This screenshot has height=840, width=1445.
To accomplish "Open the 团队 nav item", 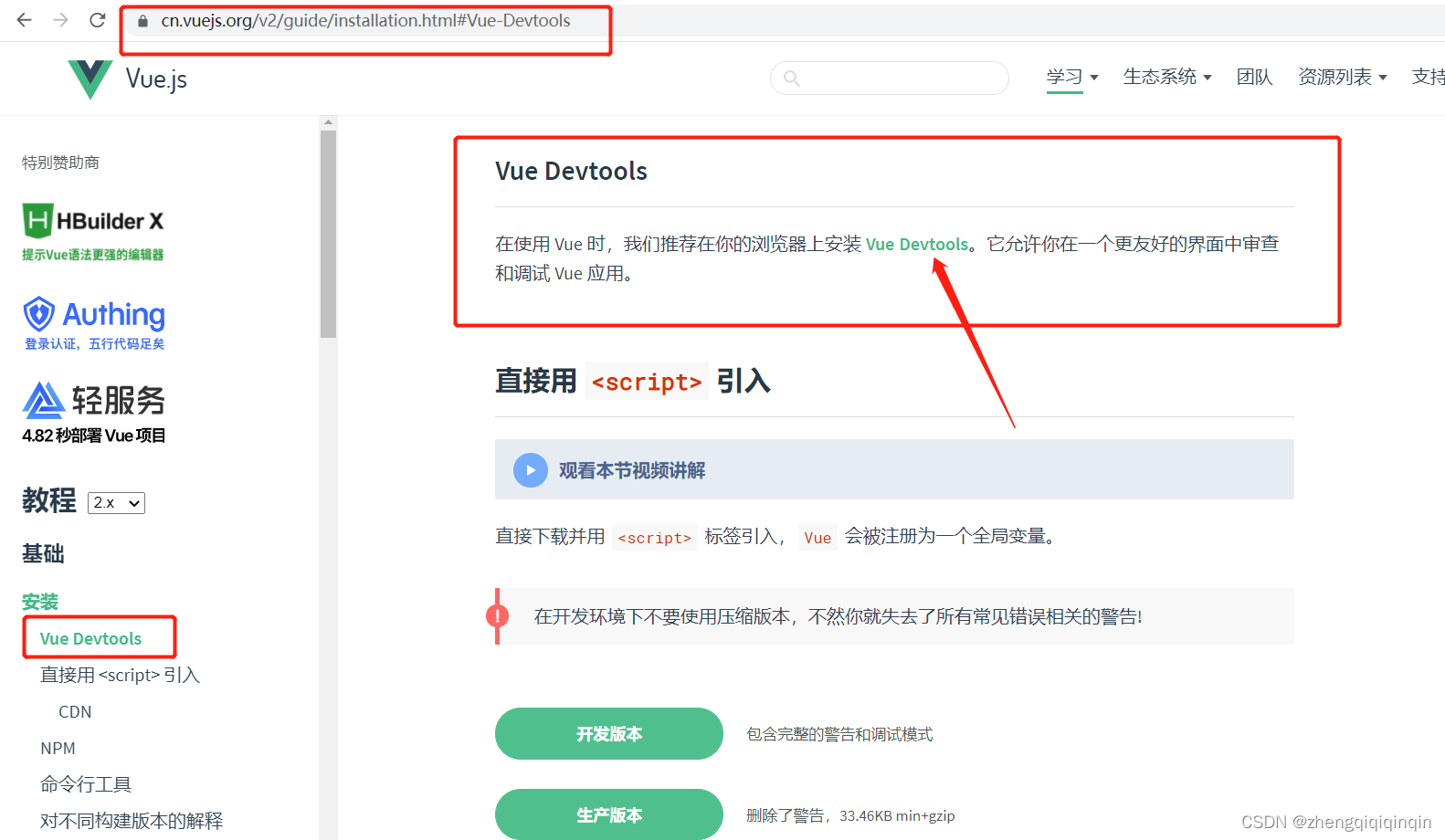I will pyautogui.click(x=1254, y=78).
